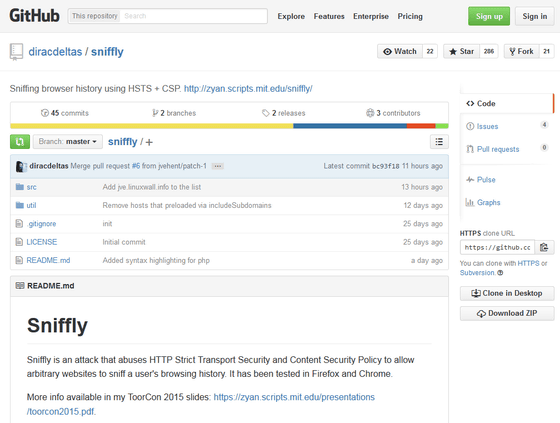Open the GitHub logo home link
Screen dimensions: 560x423
34,16
